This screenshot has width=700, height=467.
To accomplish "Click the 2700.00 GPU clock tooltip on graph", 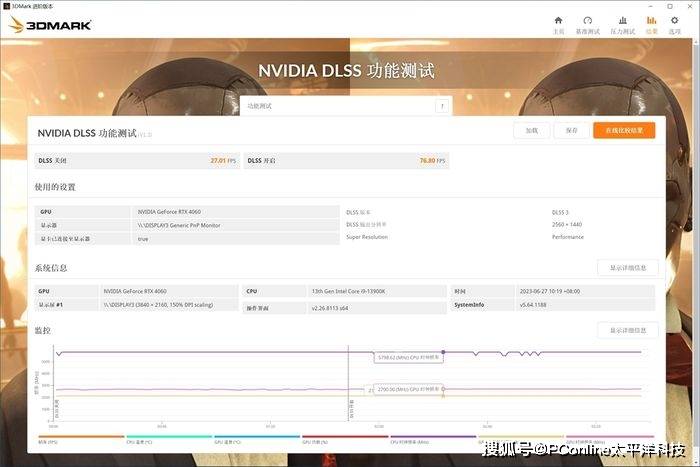I will (408, 389).
